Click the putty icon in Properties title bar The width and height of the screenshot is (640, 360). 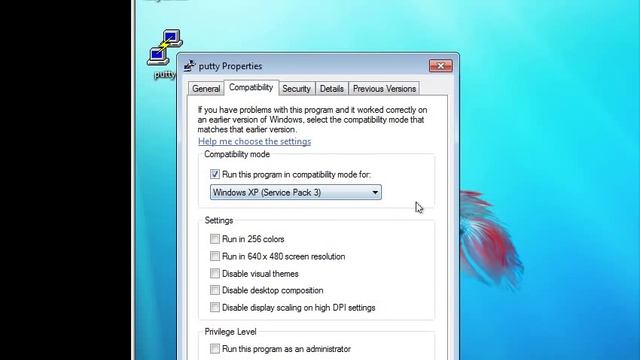(189, 66)
